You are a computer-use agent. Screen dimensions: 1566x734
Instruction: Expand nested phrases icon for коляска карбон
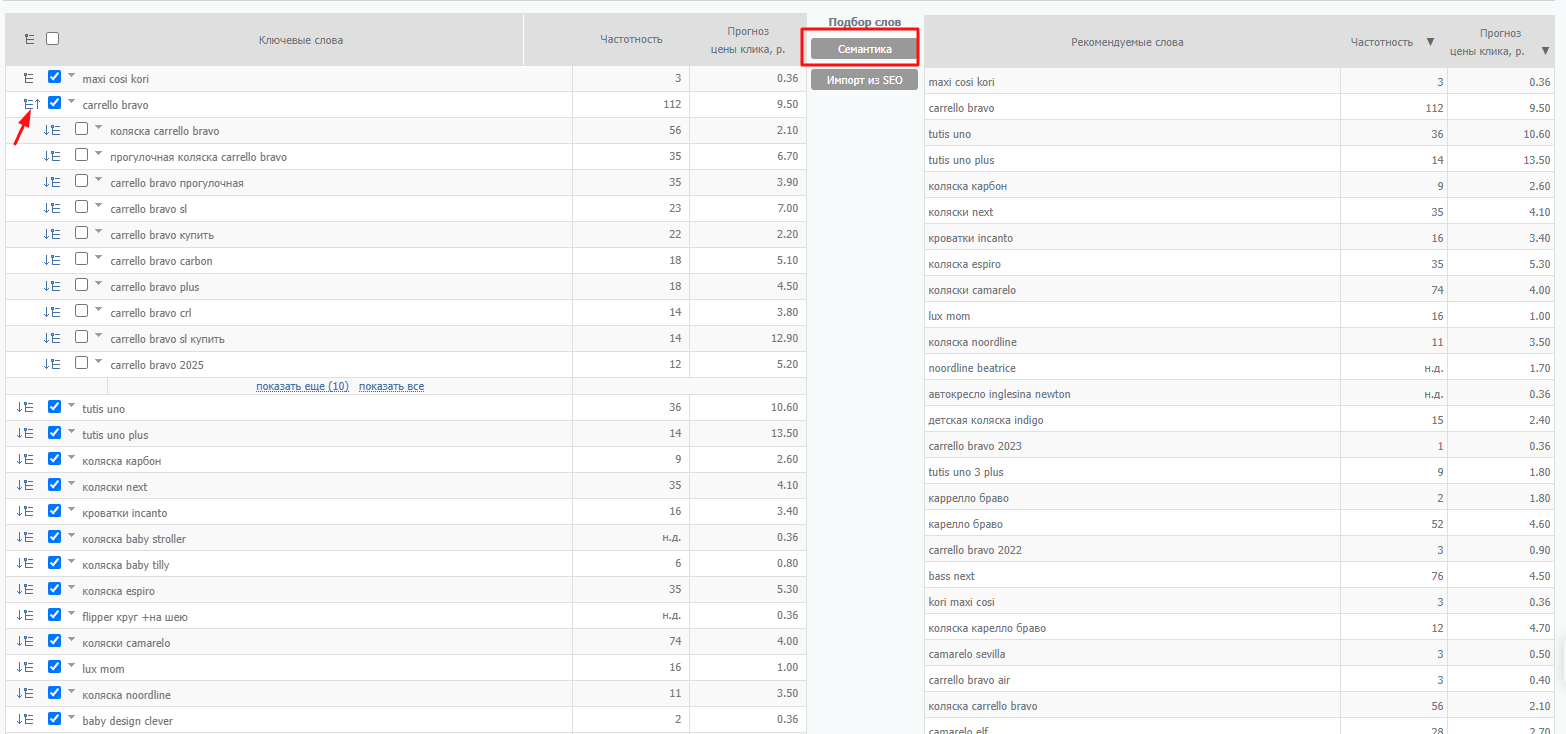click(26, 459)
